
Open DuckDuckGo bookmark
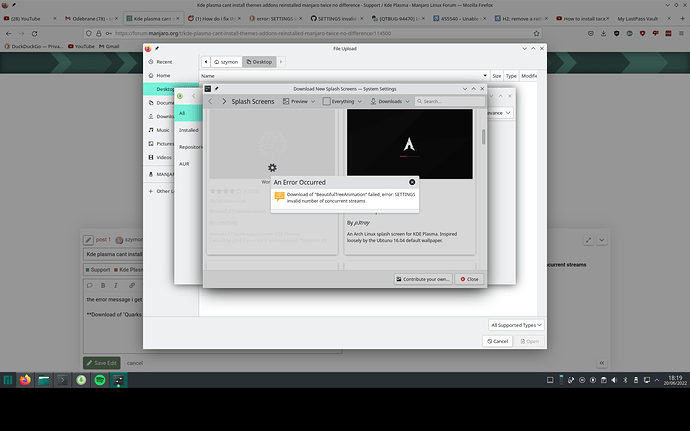[x=33, y=46]
